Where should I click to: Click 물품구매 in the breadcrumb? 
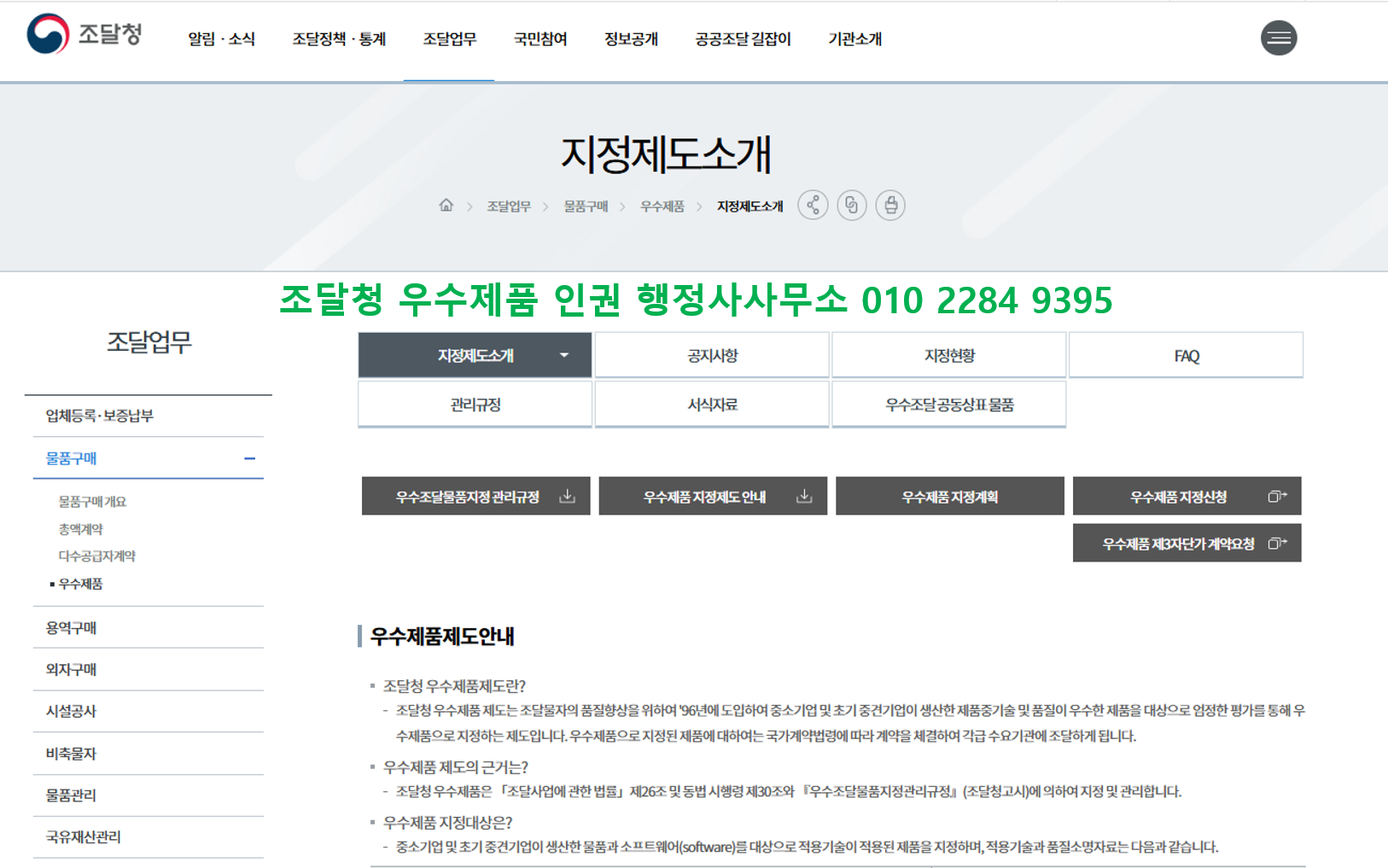click(x=586, y=207)
